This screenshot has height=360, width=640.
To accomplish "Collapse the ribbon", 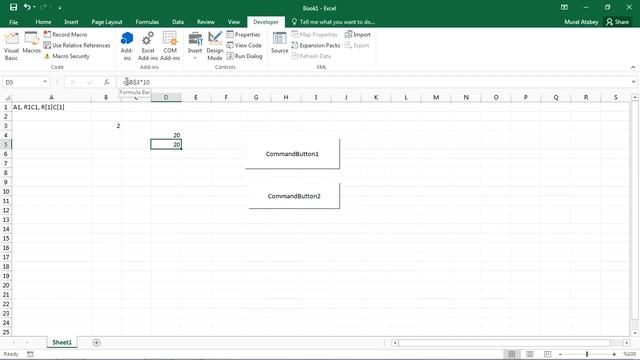I will (633, 67).
